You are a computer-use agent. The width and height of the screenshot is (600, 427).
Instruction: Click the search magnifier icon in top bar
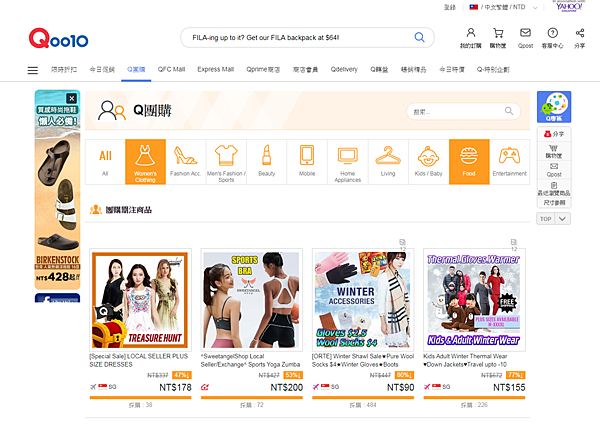pyautogui.click(x=419, y=37)
